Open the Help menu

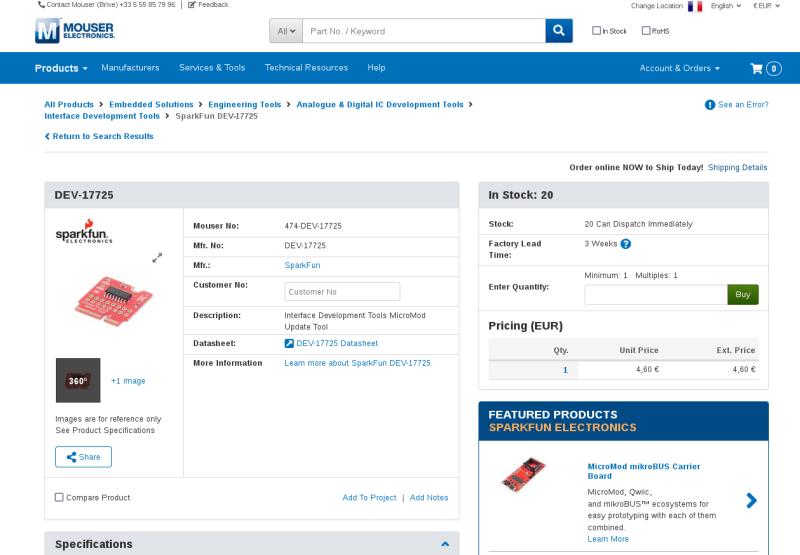coord(376,68)
